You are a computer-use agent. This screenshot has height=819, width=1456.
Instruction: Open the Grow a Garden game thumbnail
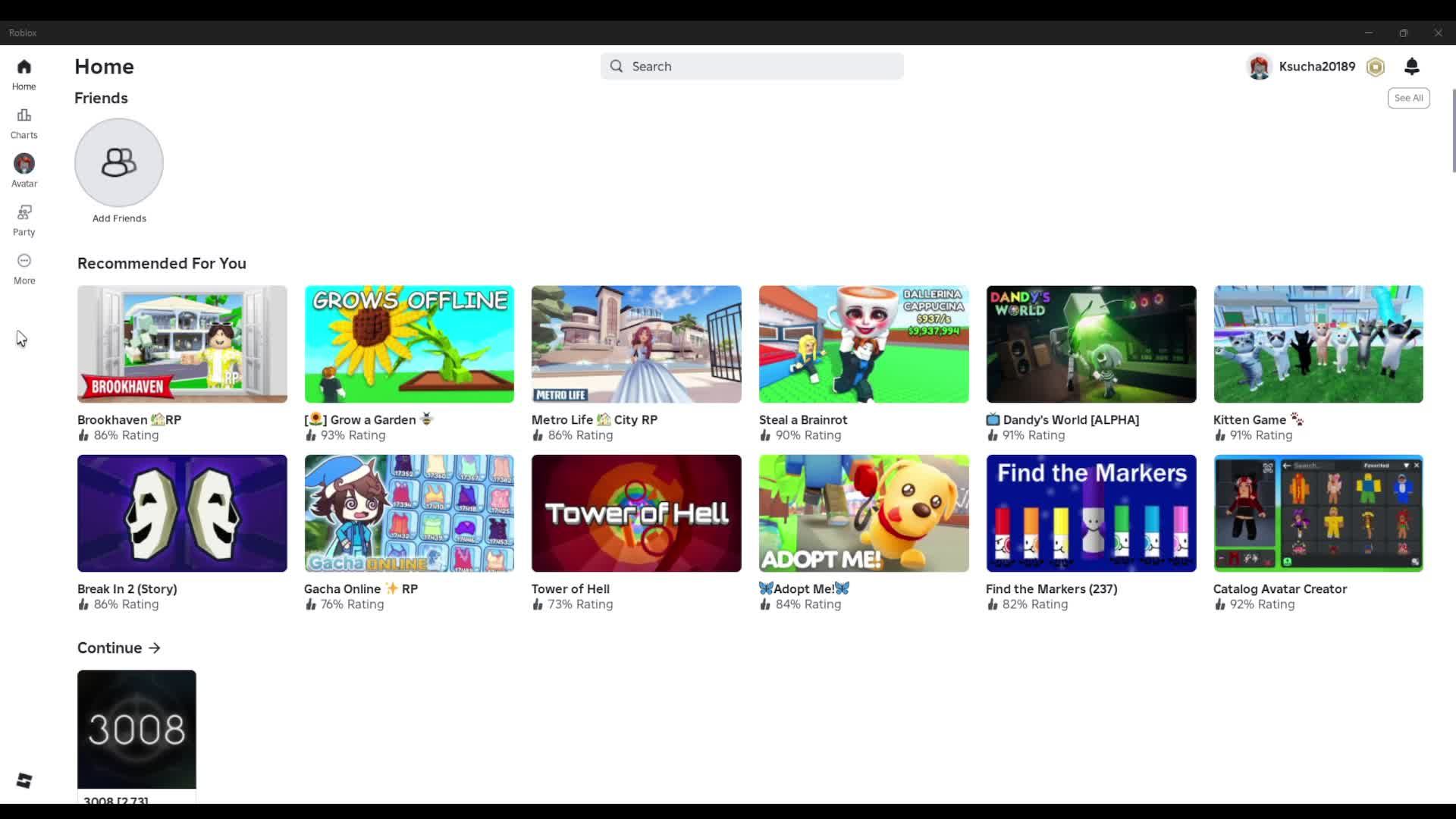pyautogui.click(x=409, y=344)
